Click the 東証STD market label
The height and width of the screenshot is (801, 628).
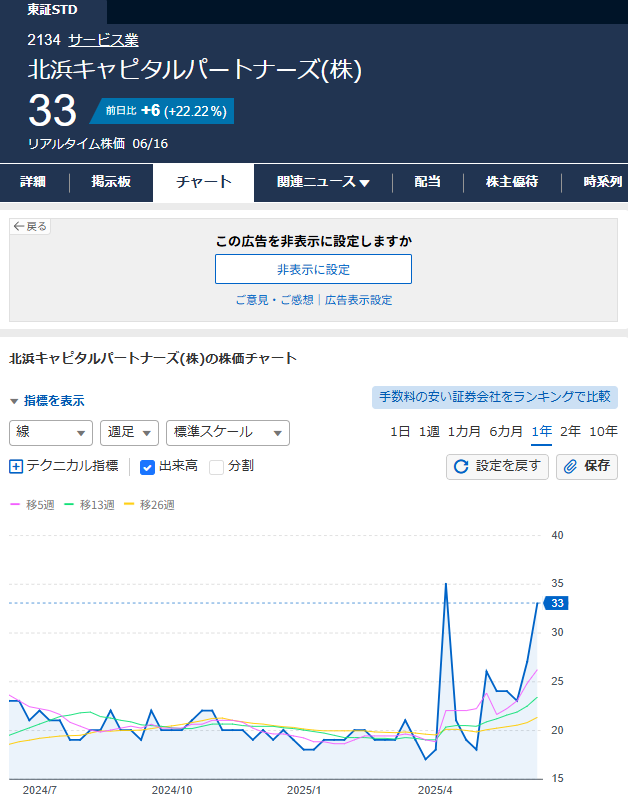(53, 10)
